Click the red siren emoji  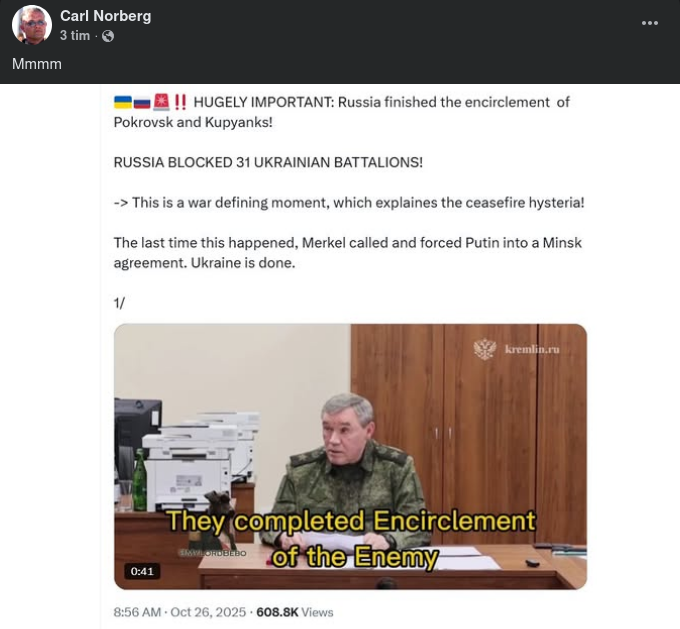pyautogui.click(x=161, y=102)
